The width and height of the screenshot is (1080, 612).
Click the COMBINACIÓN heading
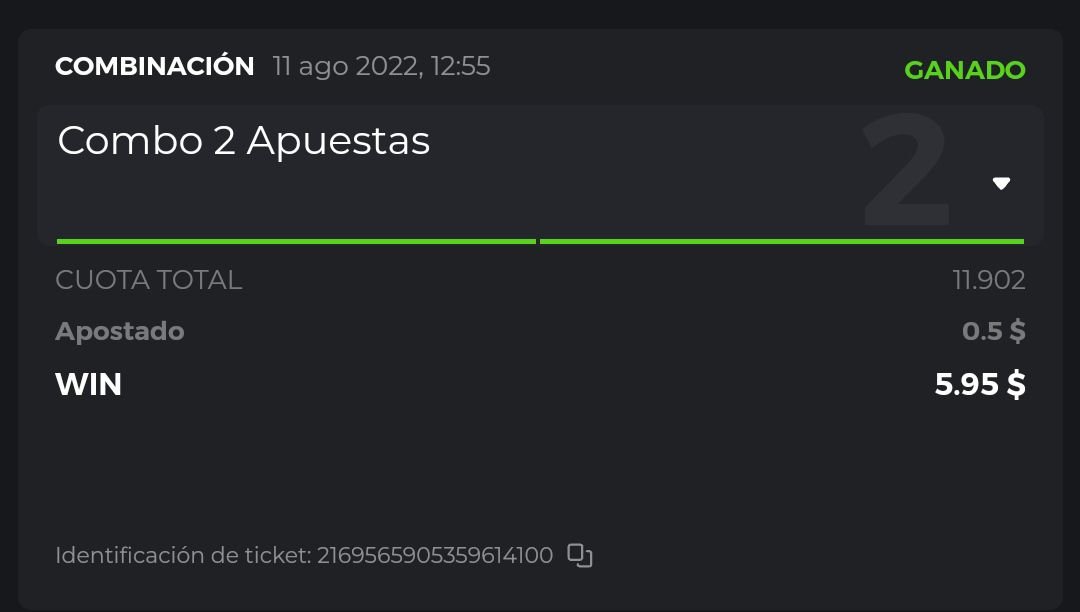point(155,66)
